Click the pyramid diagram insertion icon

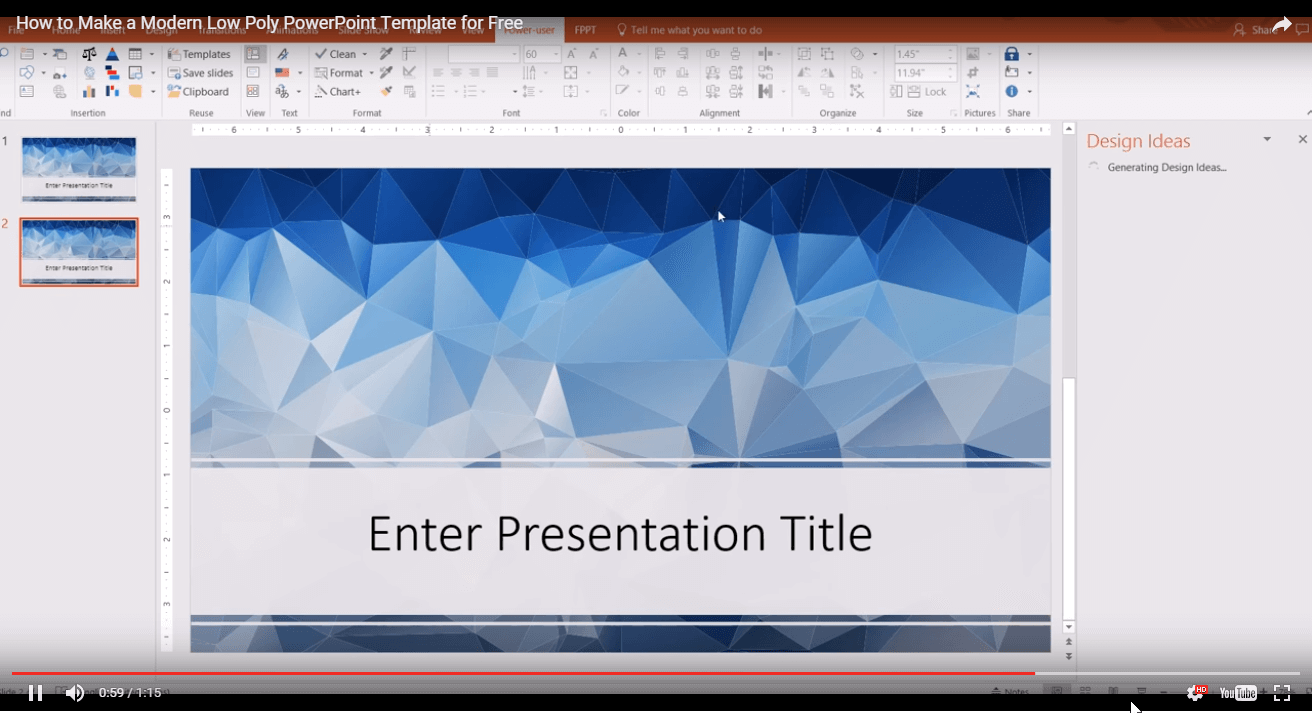[x=112, y=54]
